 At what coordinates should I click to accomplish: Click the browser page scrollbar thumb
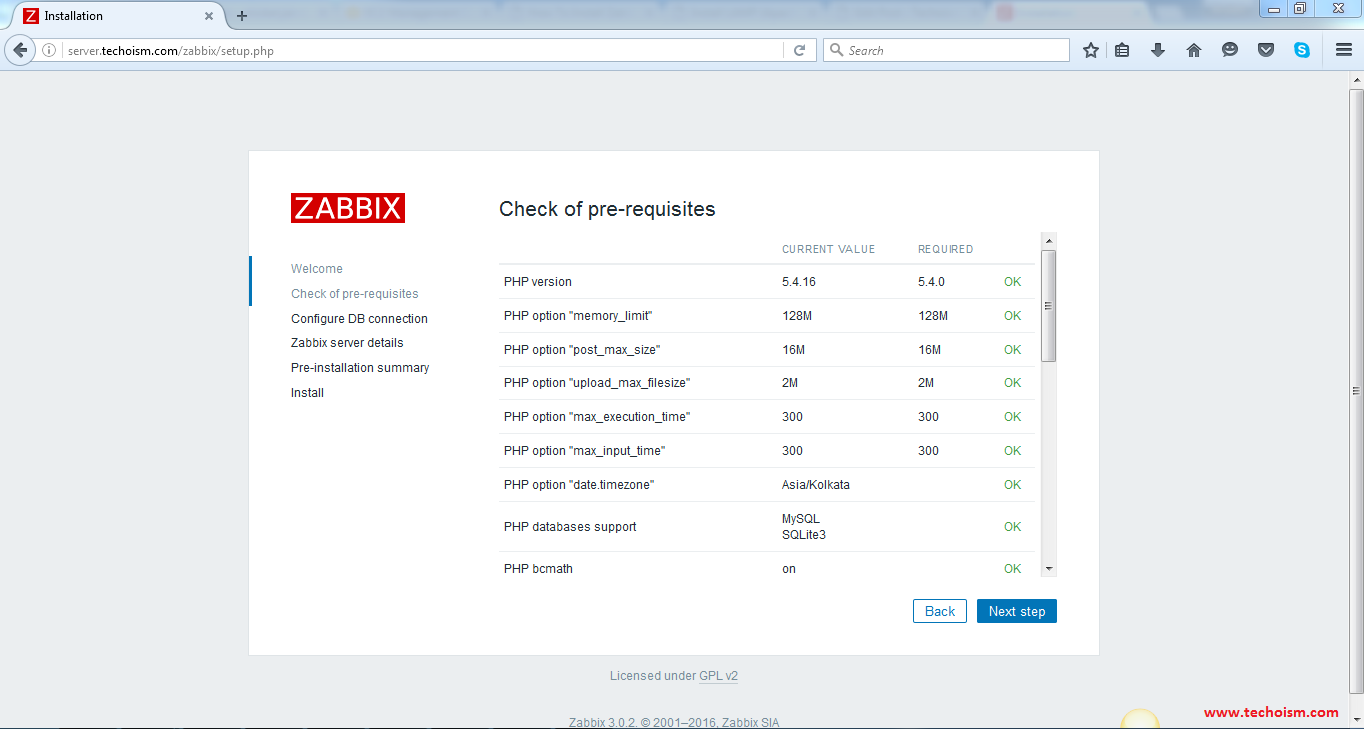coord(1356,391)
